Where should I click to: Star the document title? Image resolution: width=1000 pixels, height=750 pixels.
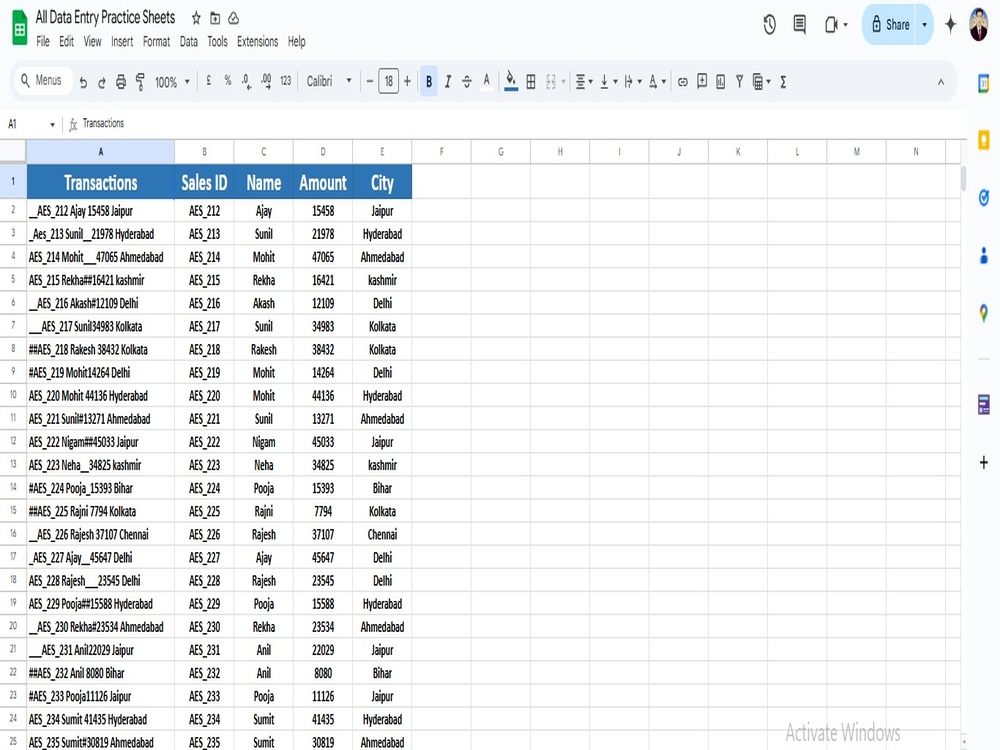(196, 18)
